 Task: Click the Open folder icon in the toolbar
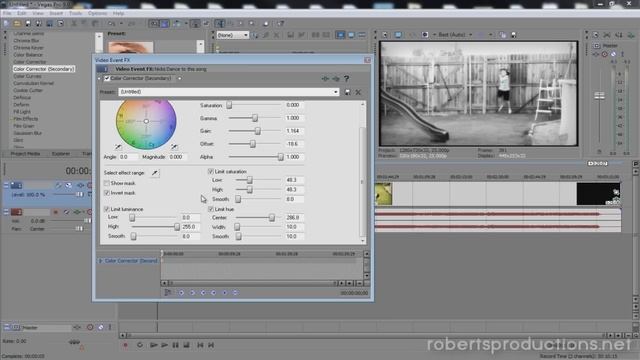[17, 24]
